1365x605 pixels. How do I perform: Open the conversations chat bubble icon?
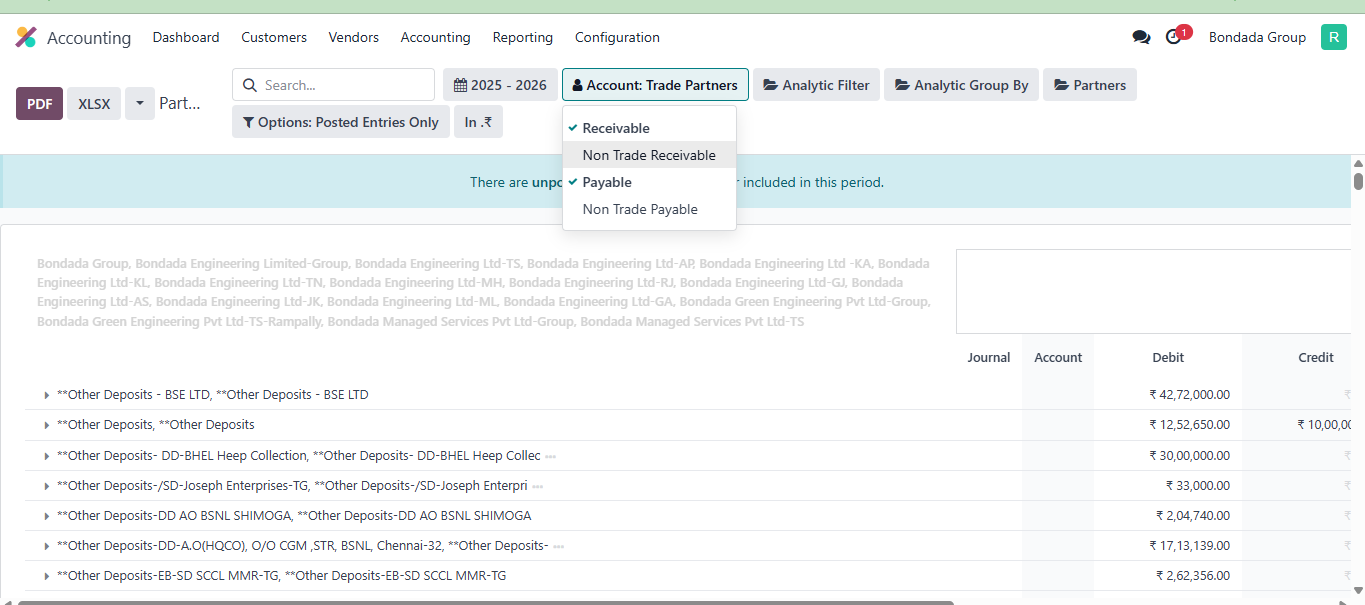pyautogui.click(x=1141, y=37)
